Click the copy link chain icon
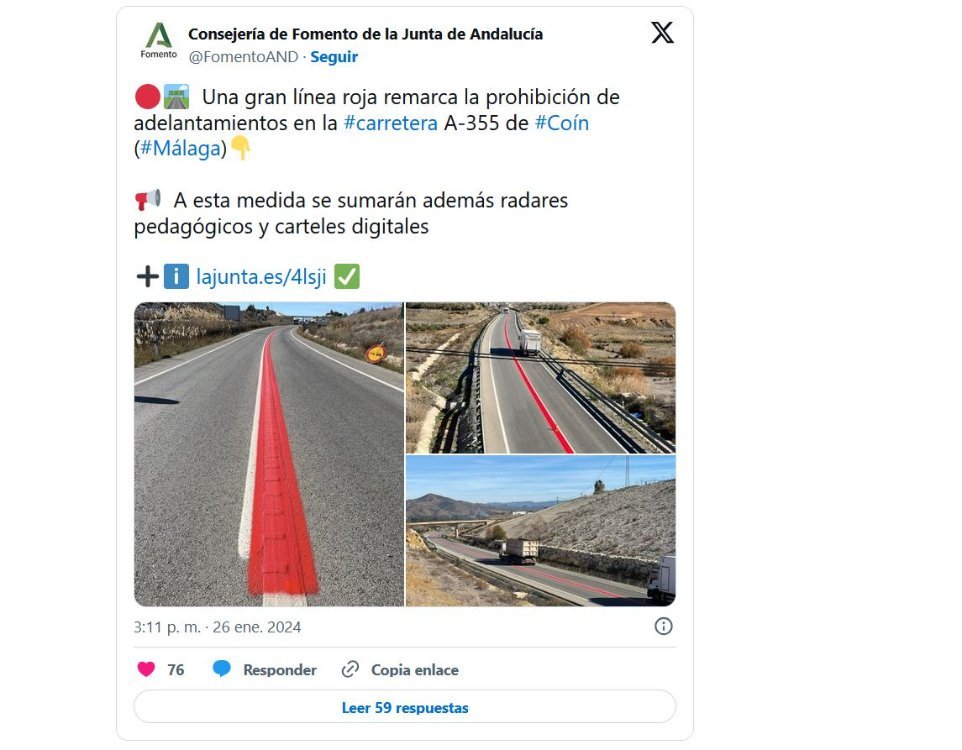 pos(350,669)
